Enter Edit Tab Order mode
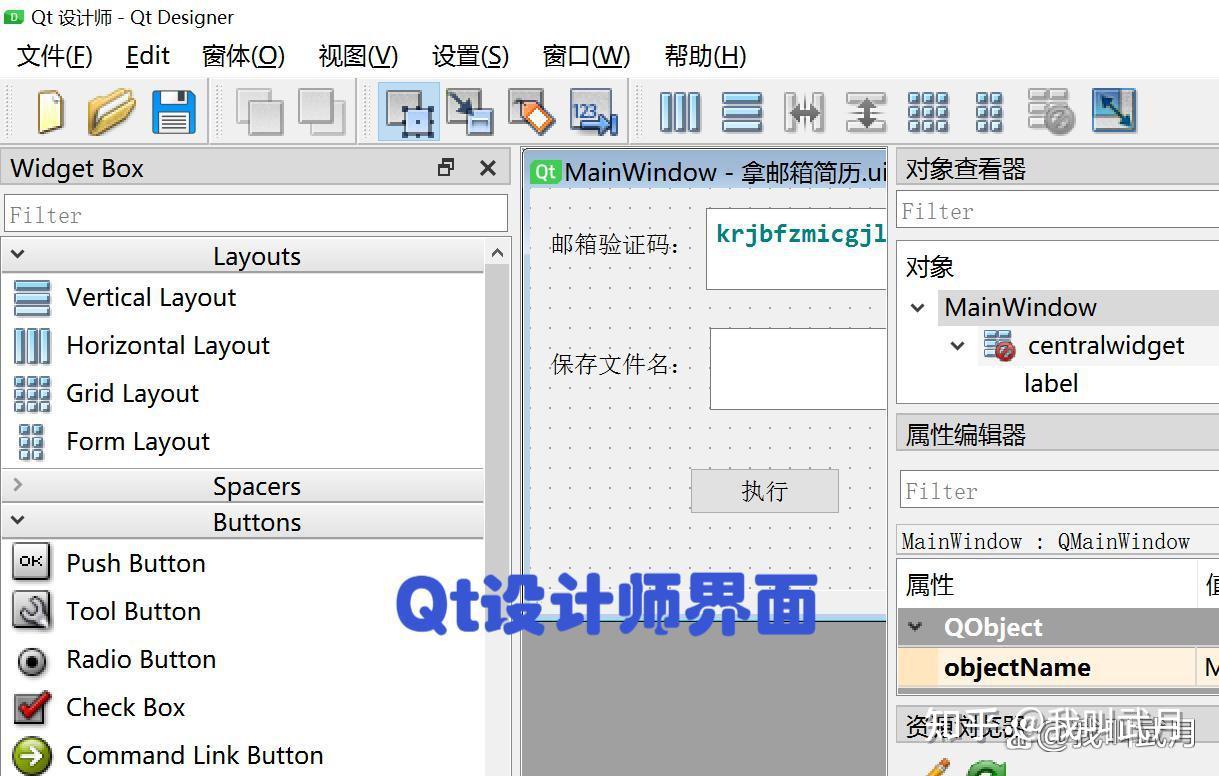1219x776 pixels. click(593, 112)
